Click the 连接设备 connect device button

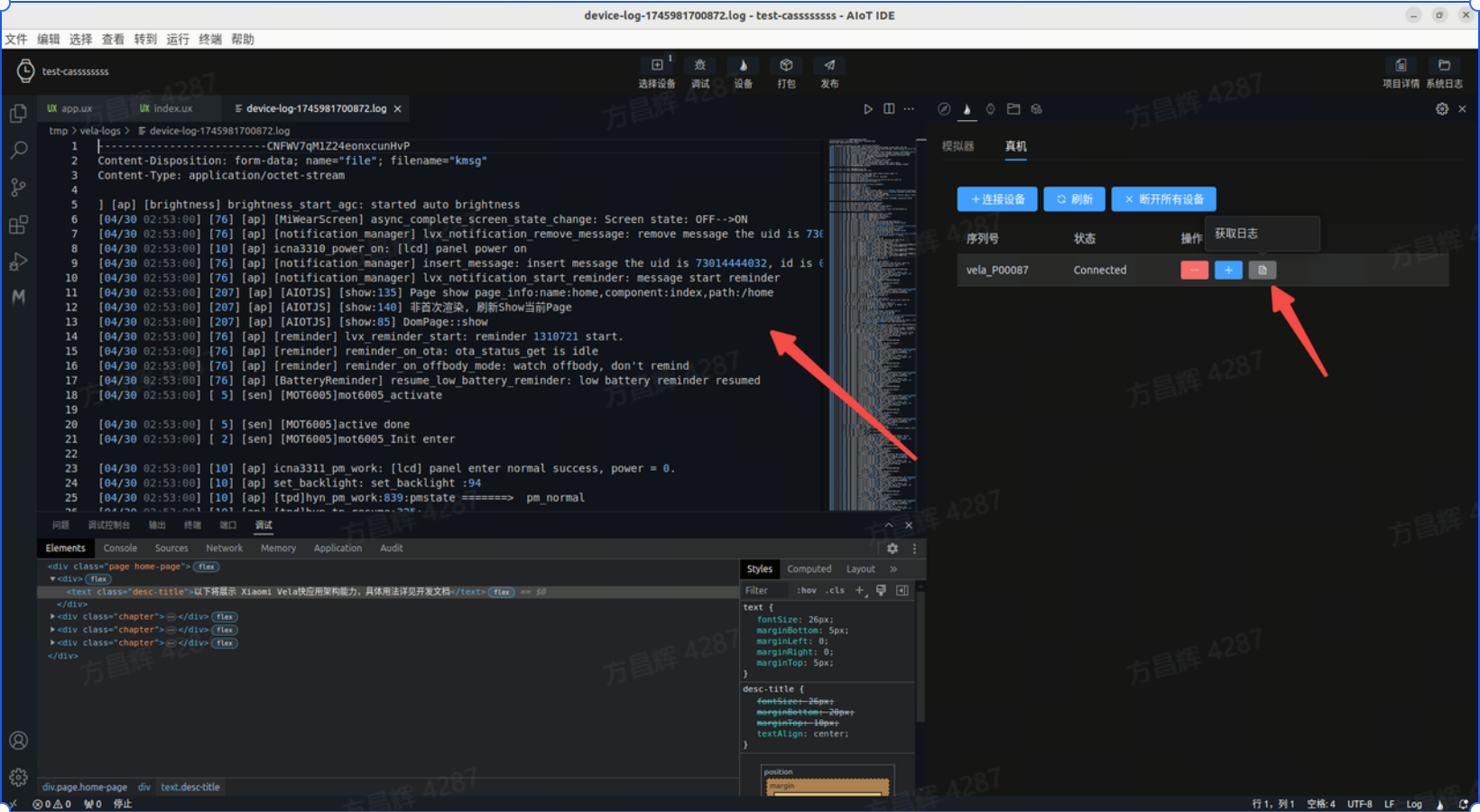(x=997, y=199)
